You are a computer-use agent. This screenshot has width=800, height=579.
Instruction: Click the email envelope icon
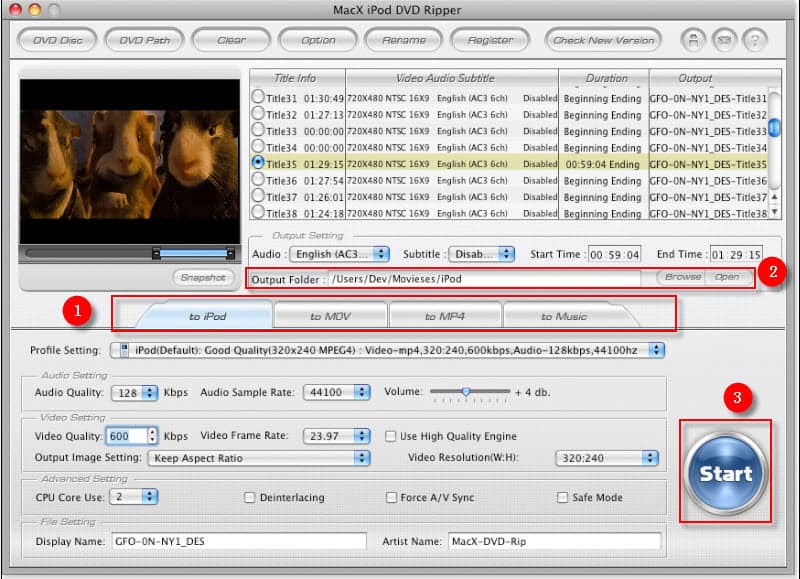point(724,40)
